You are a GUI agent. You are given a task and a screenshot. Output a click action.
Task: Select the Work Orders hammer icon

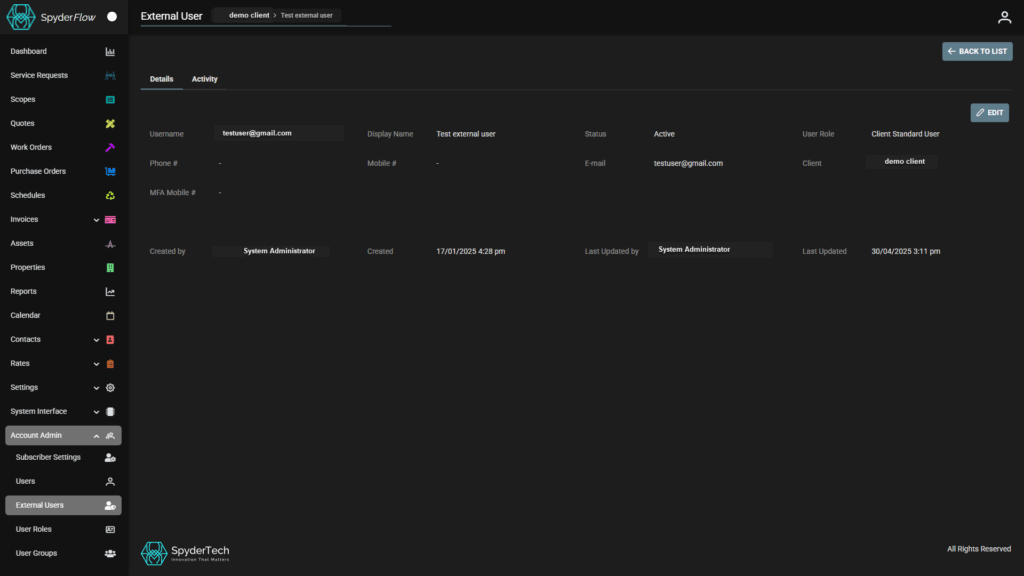[x=110, y=148]
